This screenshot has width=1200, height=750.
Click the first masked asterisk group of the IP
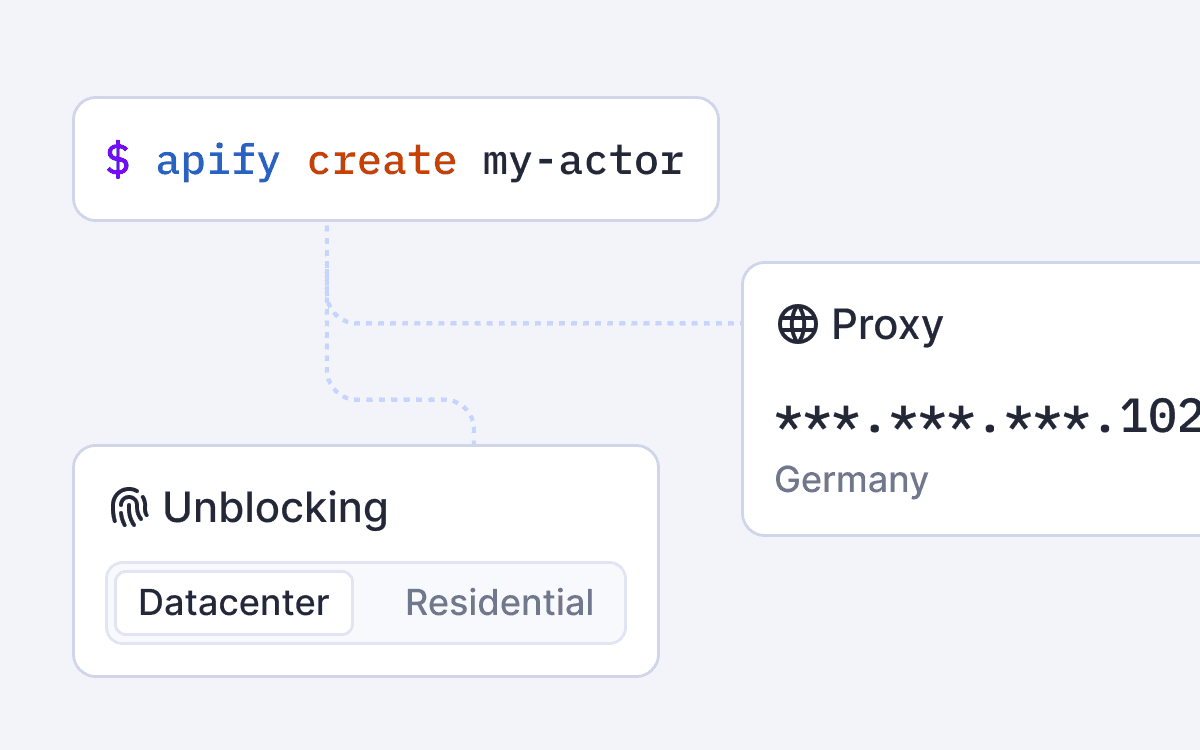click(x=813, y=418)
